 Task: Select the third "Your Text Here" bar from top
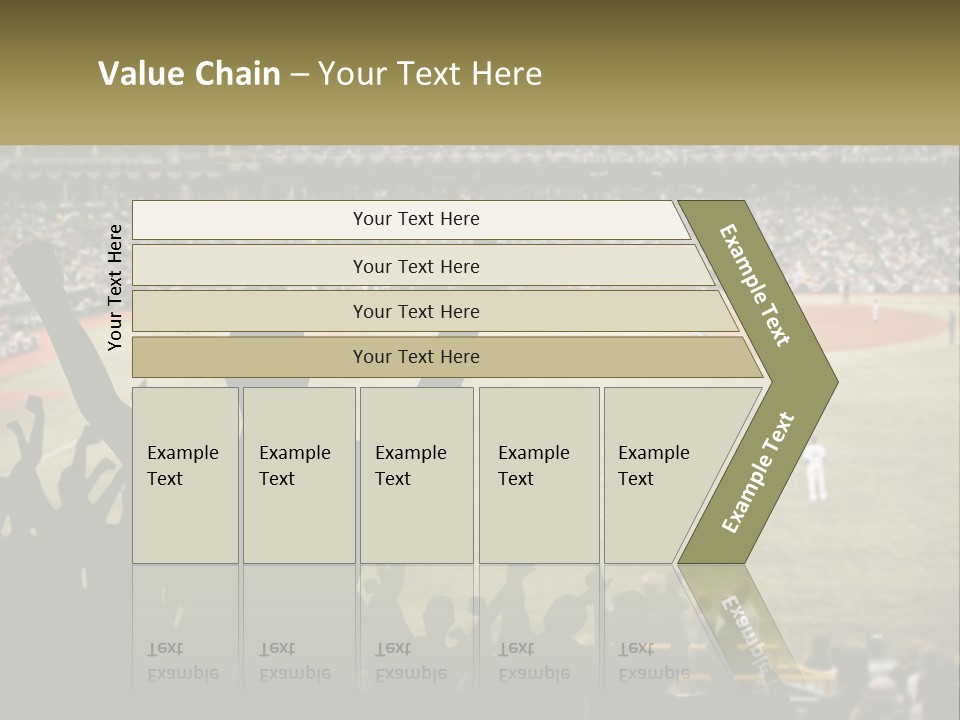[x=416, y=311]
